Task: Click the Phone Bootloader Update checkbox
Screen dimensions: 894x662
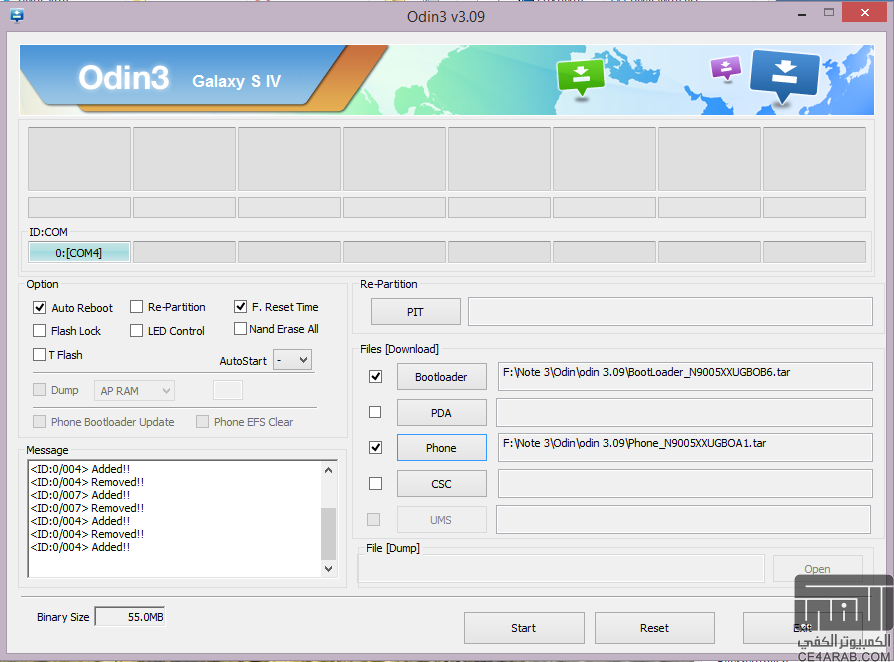Action: click(39, 421)
